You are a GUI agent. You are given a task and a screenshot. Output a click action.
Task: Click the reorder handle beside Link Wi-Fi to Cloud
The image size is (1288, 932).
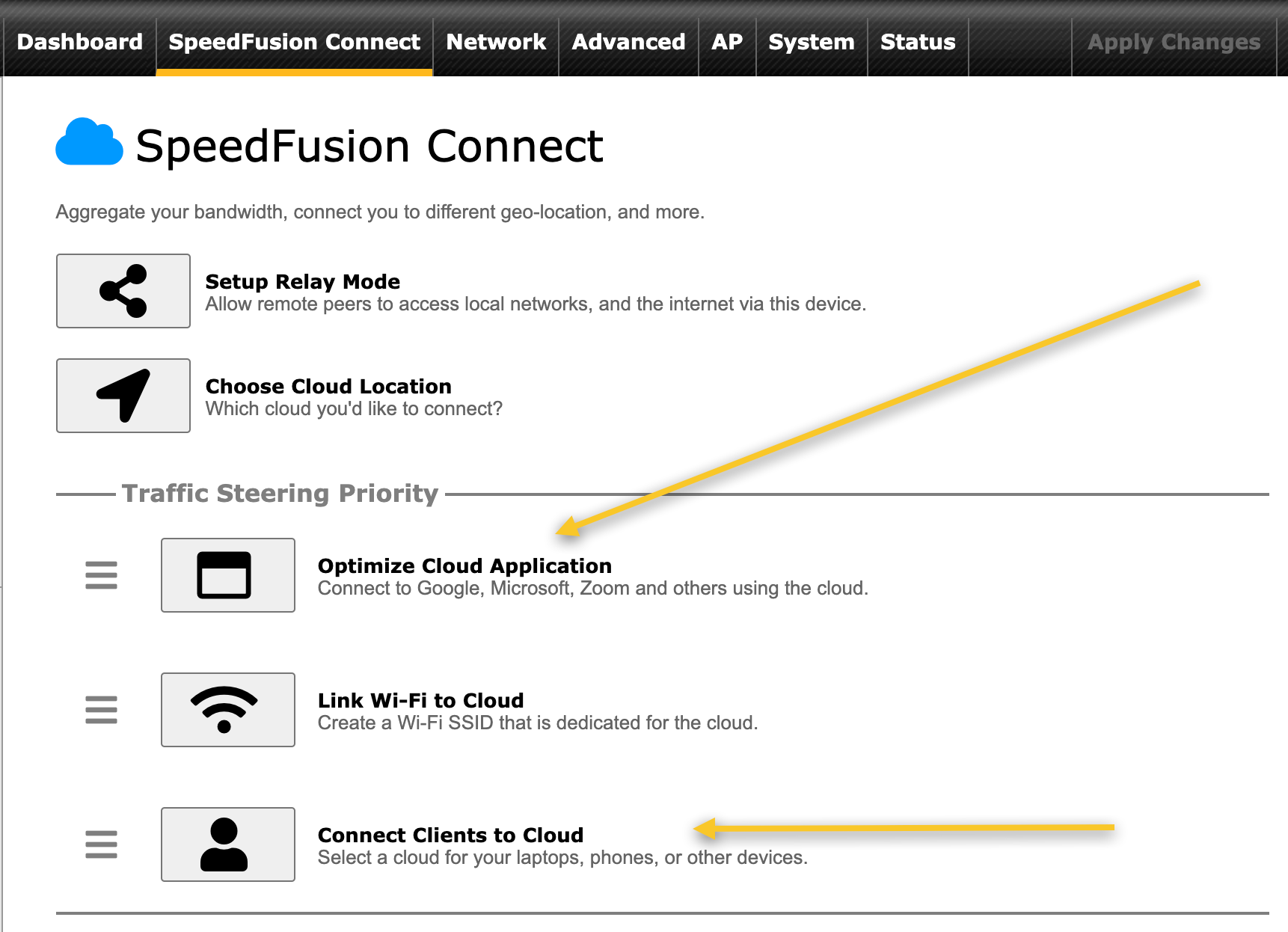(101, 710)
